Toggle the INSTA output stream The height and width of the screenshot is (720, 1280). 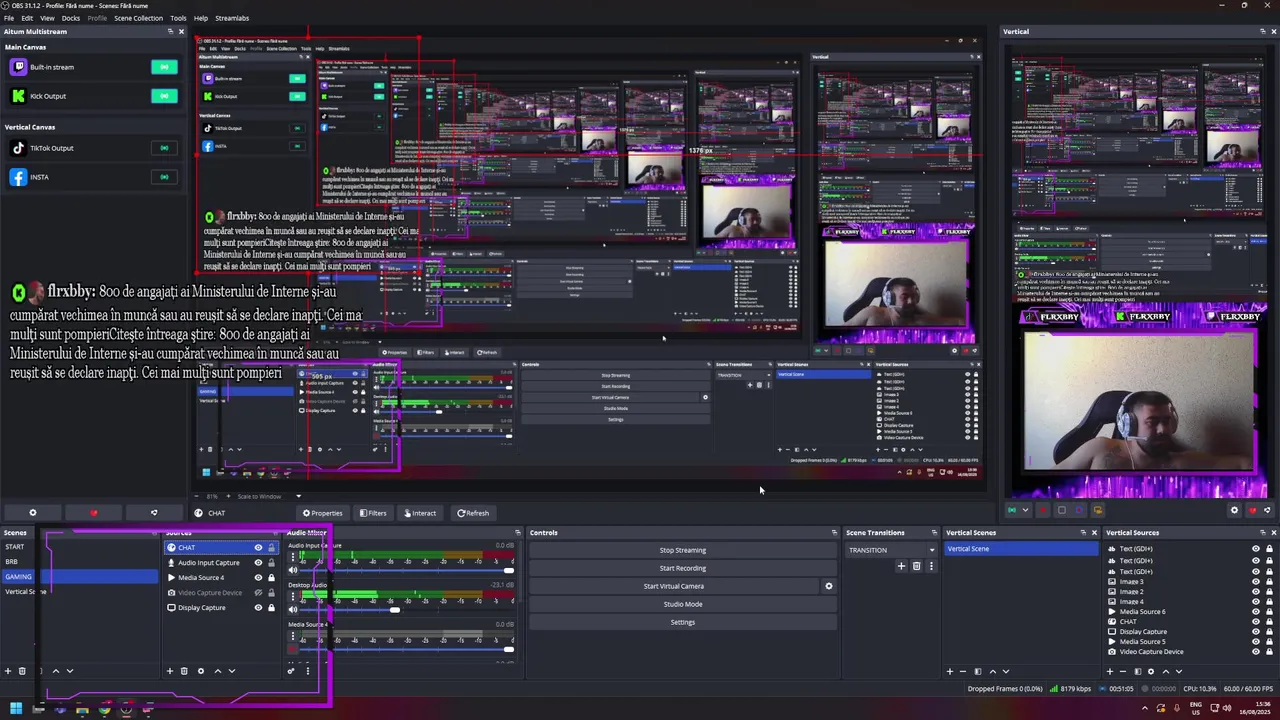pos(164,177)
